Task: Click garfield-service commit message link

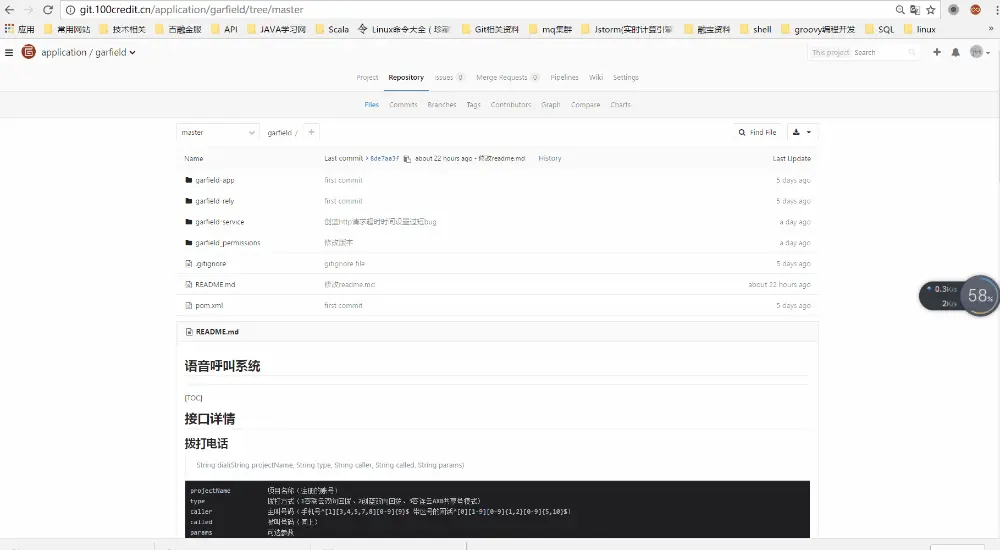Action: coord(380,222)
